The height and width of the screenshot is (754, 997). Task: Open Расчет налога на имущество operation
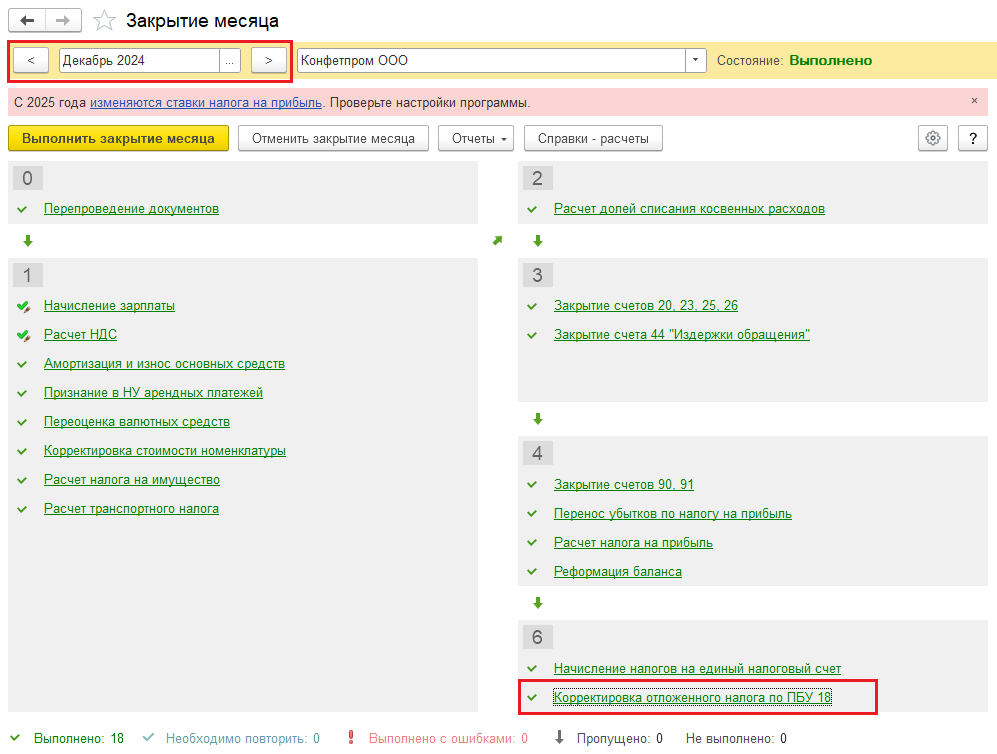pos(132,480)
